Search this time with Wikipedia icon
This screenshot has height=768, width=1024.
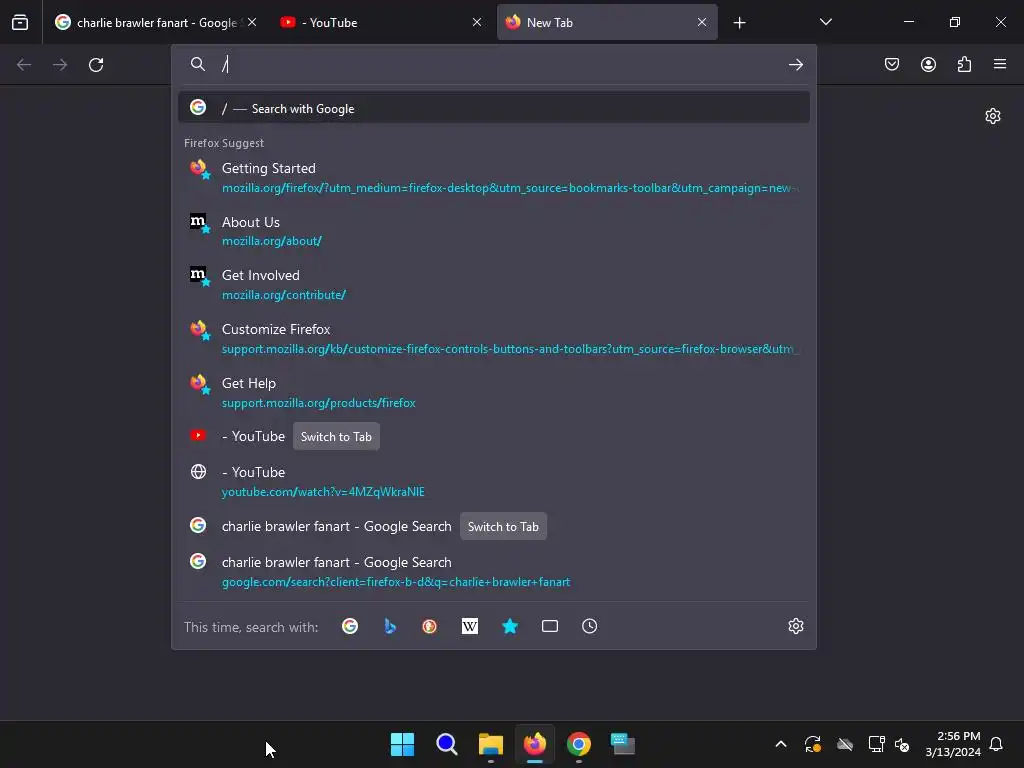pyautogui.click(x=470, y=626)
